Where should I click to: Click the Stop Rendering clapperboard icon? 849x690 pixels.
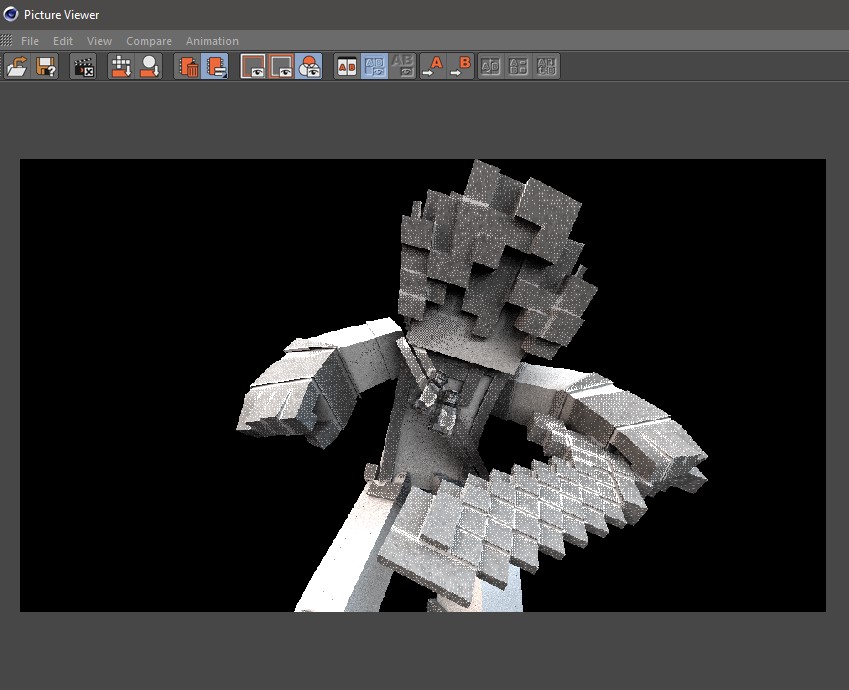tap(83, 66)
